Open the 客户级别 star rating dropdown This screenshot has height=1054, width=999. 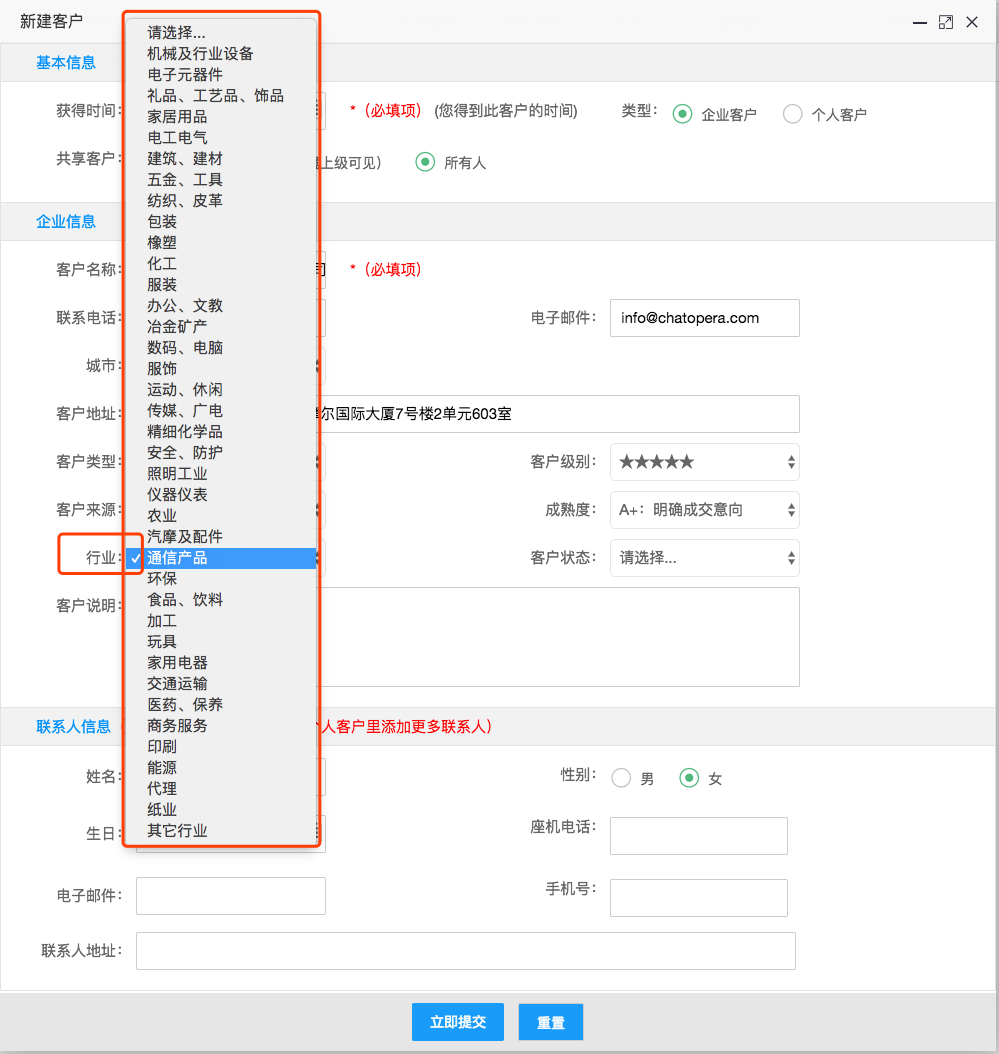705,462
